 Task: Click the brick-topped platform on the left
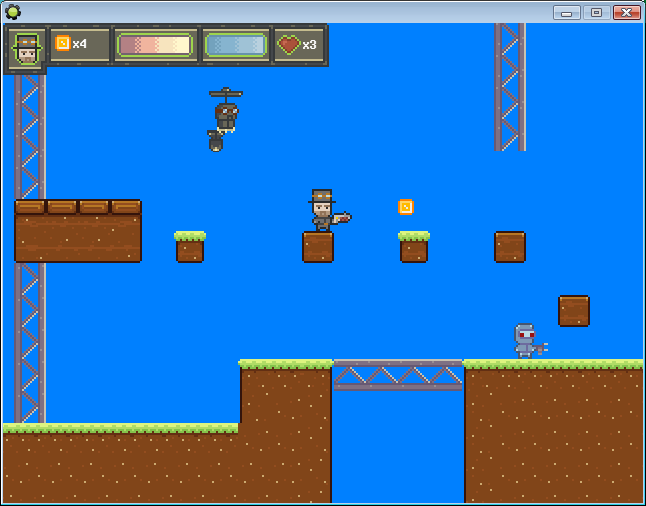[78, 230]
